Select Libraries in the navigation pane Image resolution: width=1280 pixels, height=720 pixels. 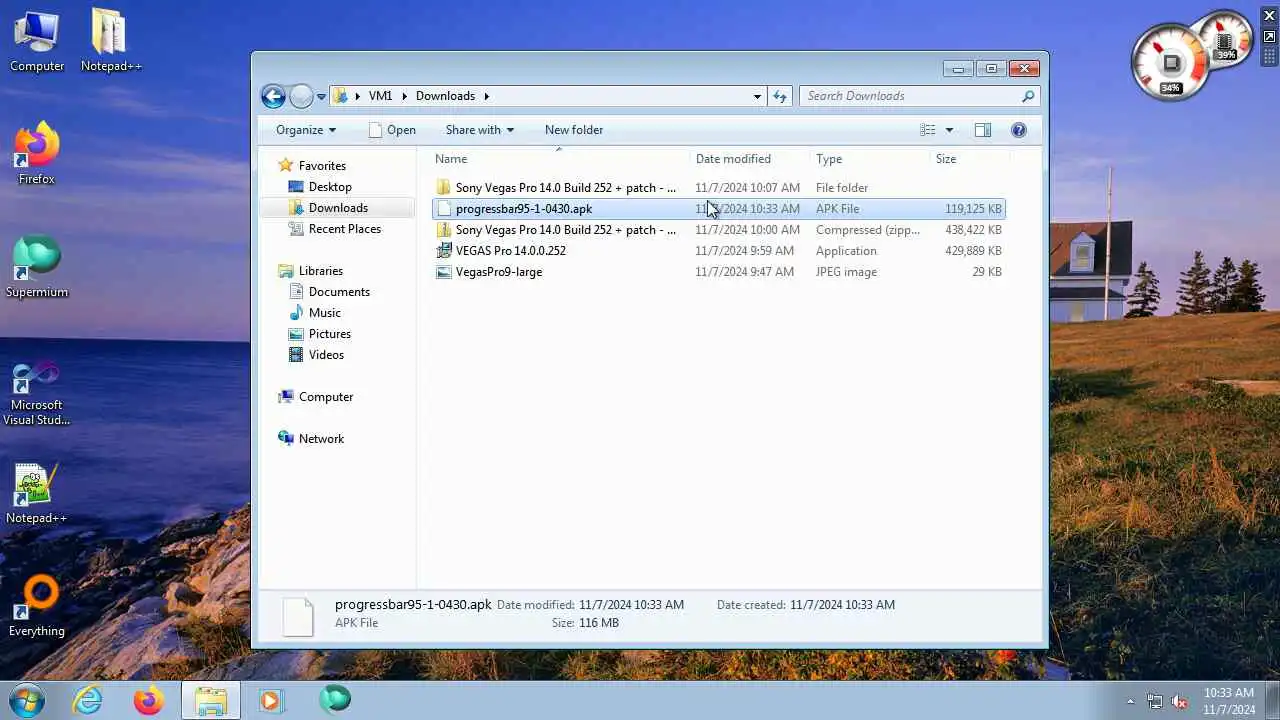(x=321, y=271)
